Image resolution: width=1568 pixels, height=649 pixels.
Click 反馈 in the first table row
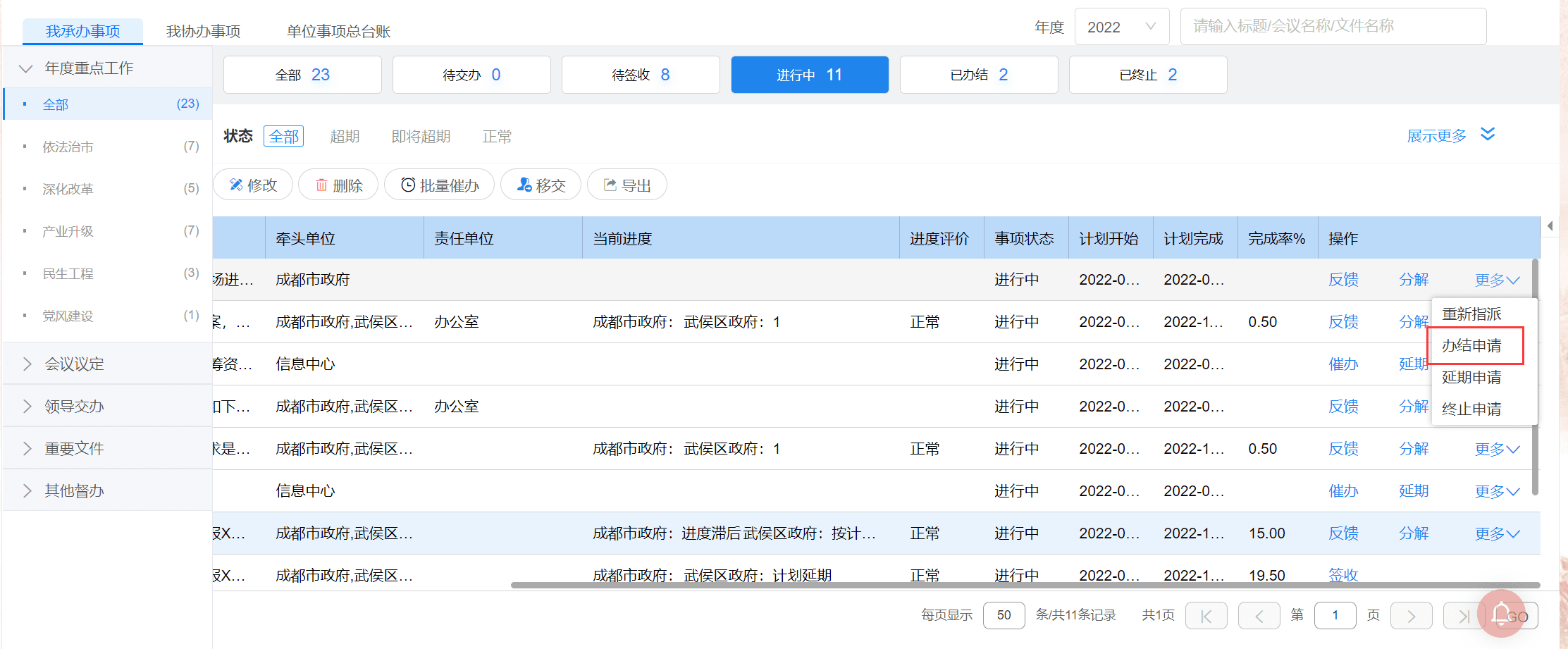coord(1343,280)
